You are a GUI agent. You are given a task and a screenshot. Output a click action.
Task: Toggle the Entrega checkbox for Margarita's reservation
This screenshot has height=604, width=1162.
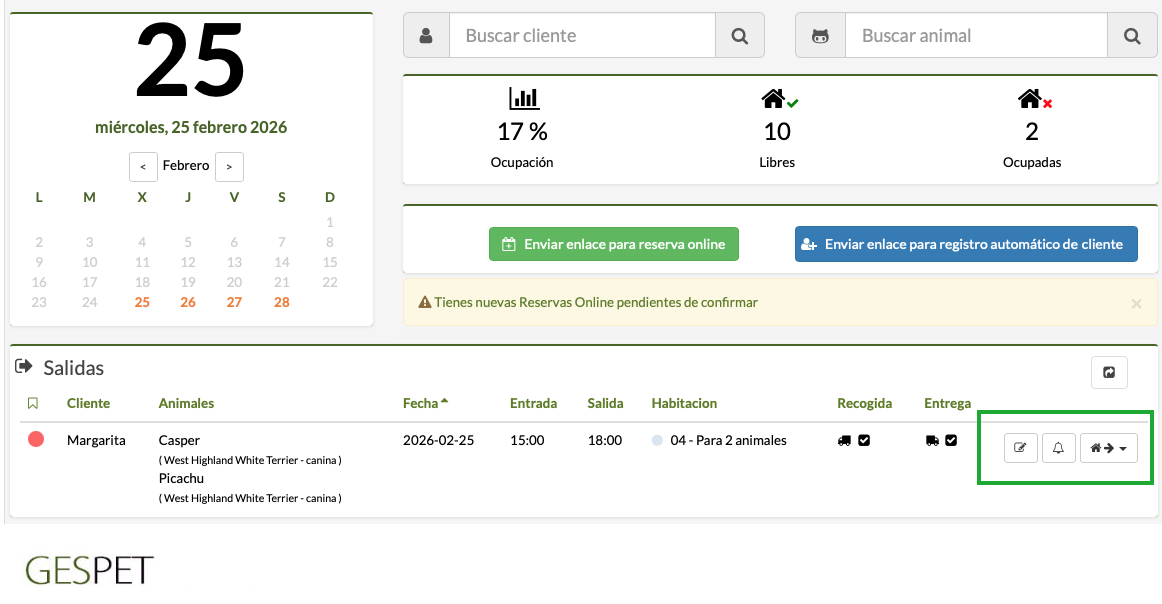pyautogui.click(x=949, y=438)
